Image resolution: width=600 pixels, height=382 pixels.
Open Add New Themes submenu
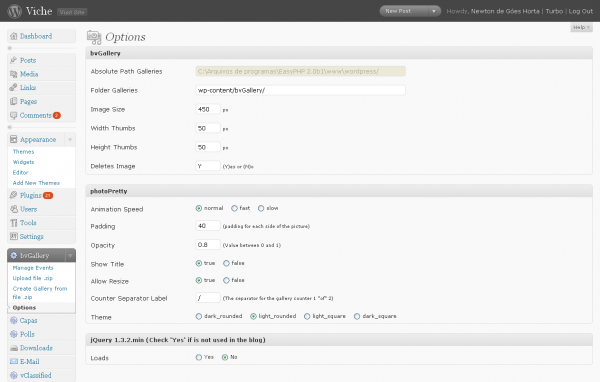(36, 183)
